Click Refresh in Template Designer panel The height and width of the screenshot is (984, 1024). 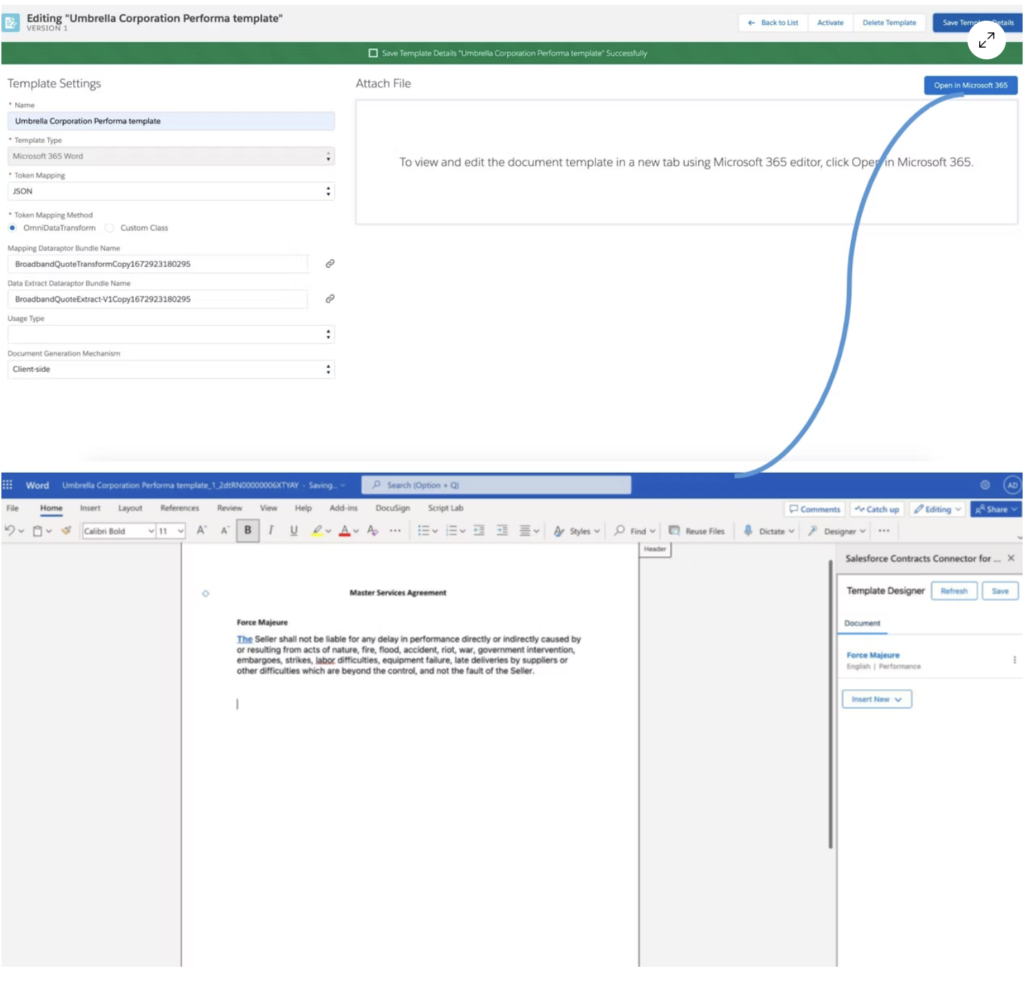954,590
